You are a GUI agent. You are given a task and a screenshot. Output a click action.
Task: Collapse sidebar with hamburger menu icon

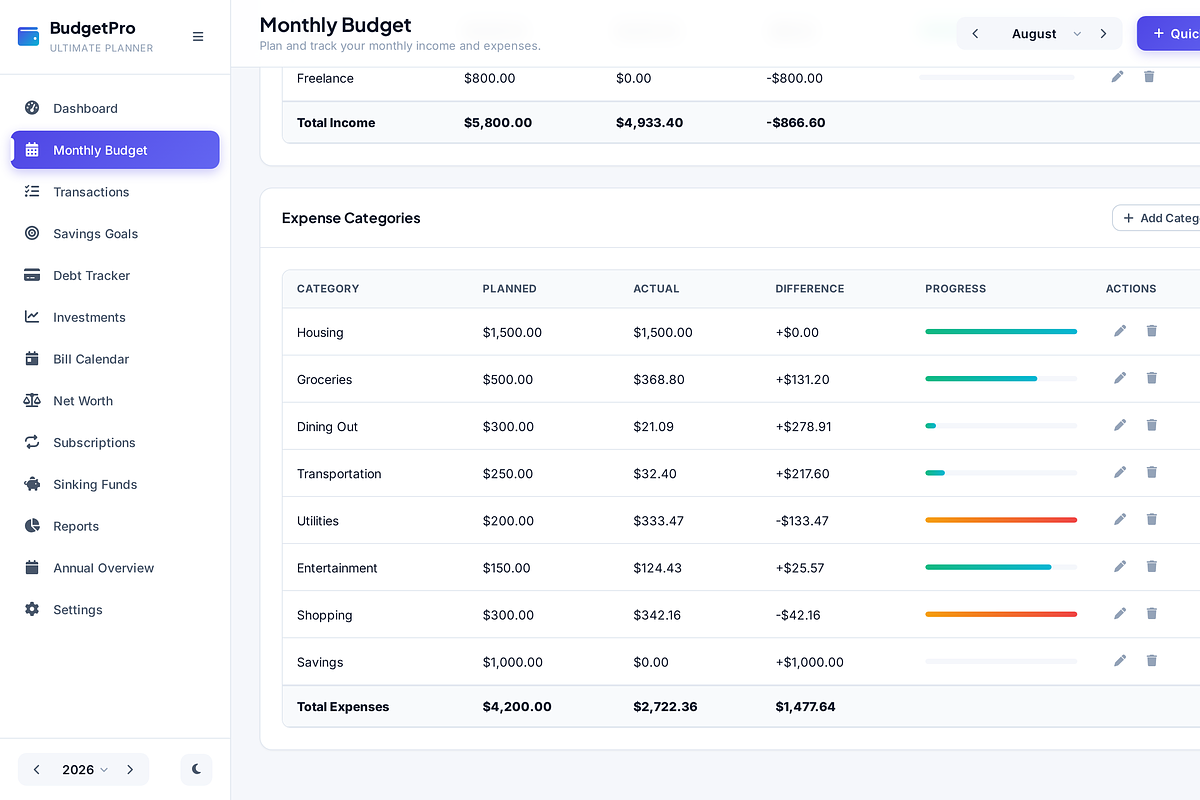tap(198, 36)
